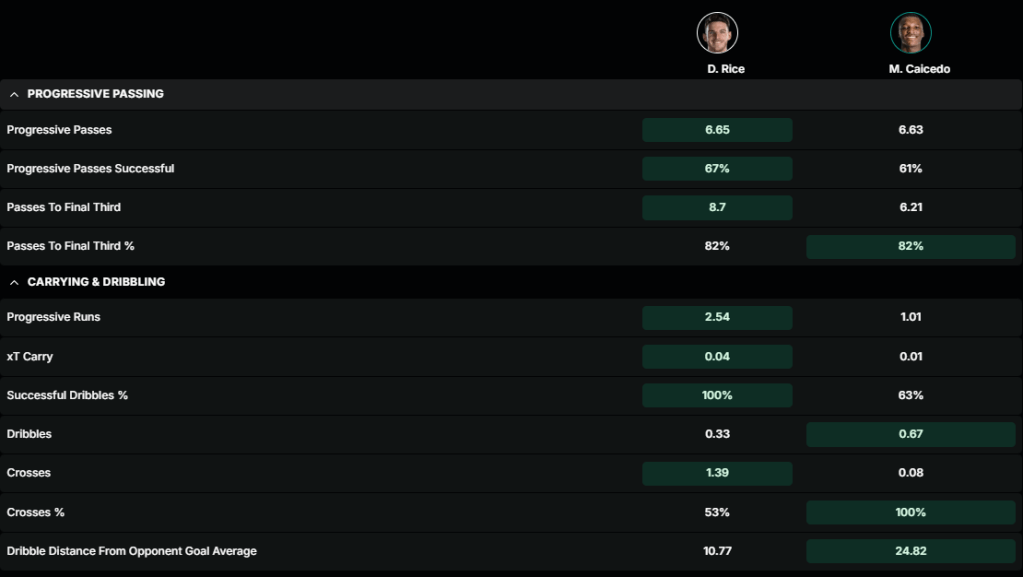
Task: Click M. Caicedo's player avatar photo
Action: coord(910,33)
